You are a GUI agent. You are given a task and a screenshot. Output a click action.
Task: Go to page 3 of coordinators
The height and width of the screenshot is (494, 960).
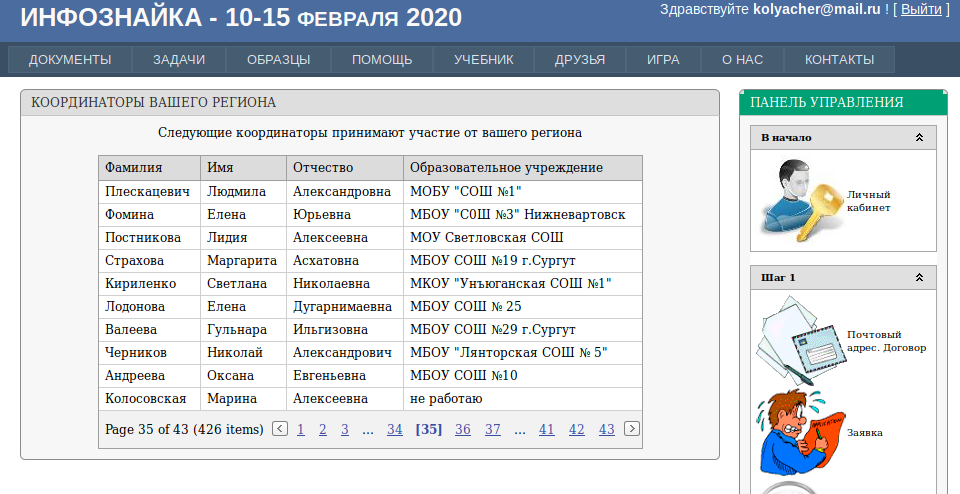[345, 429]
